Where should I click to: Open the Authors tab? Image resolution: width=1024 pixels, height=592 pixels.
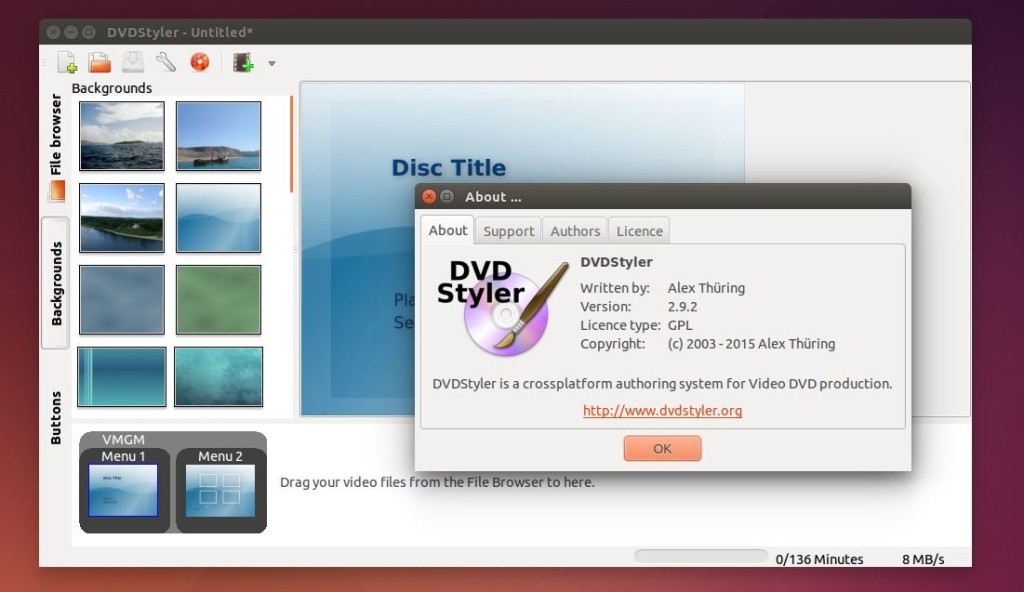tap(575, 231)
